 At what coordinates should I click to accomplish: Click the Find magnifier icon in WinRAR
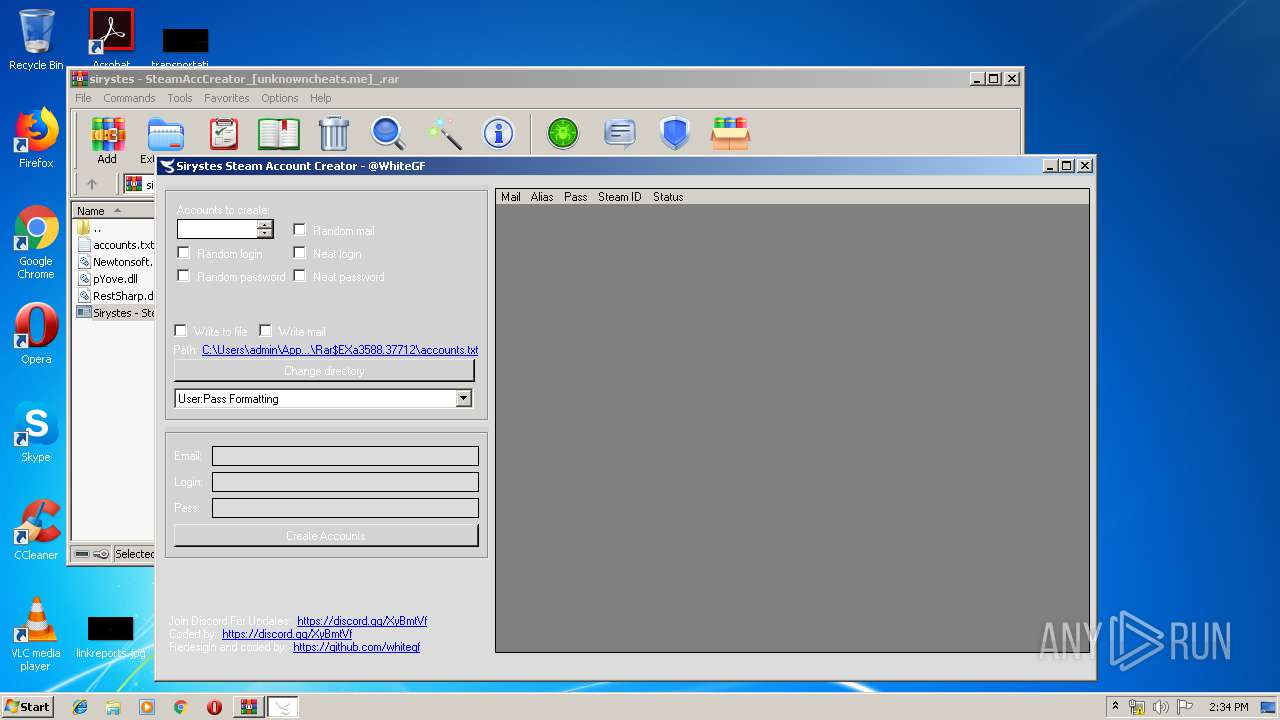click(x=388, y=134)
